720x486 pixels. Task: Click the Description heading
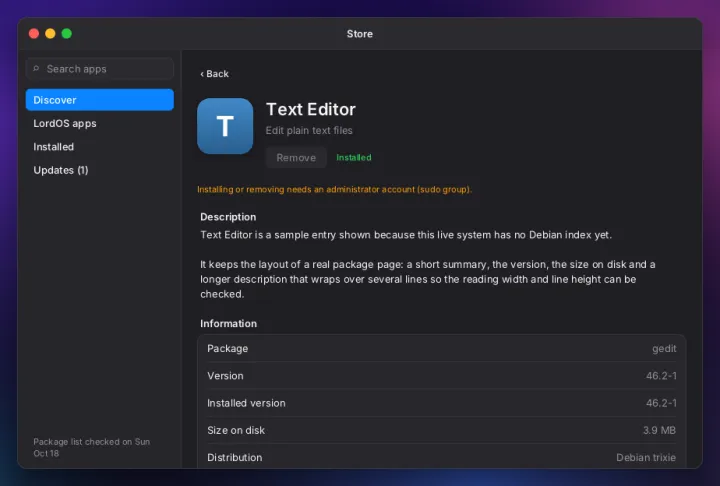228,217
